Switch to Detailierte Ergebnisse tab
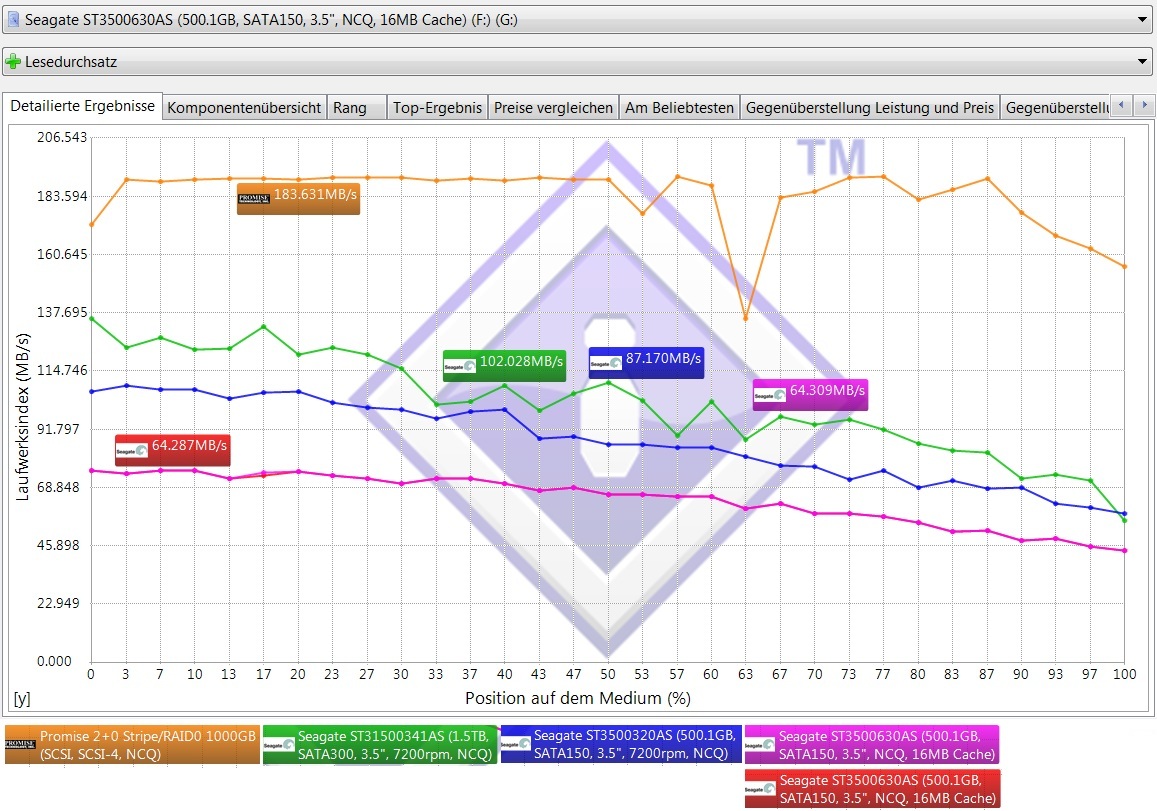Image resolution: width=1157 pixels, height=811 pixels. 83,106
